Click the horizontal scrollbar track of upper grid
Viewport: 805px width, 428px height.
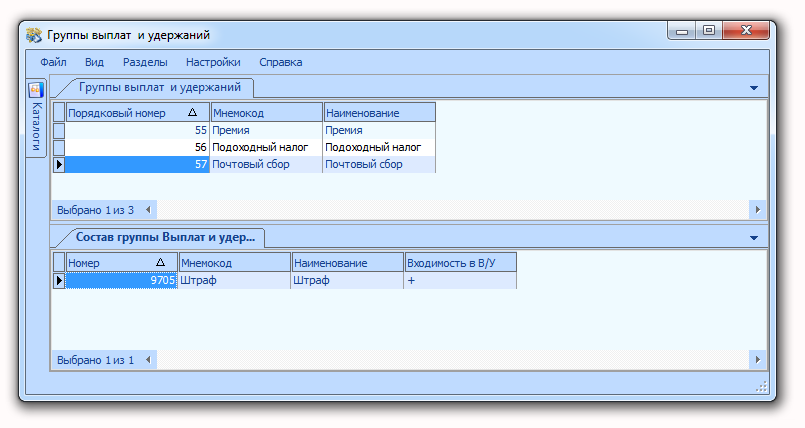[x=452, y=209]
